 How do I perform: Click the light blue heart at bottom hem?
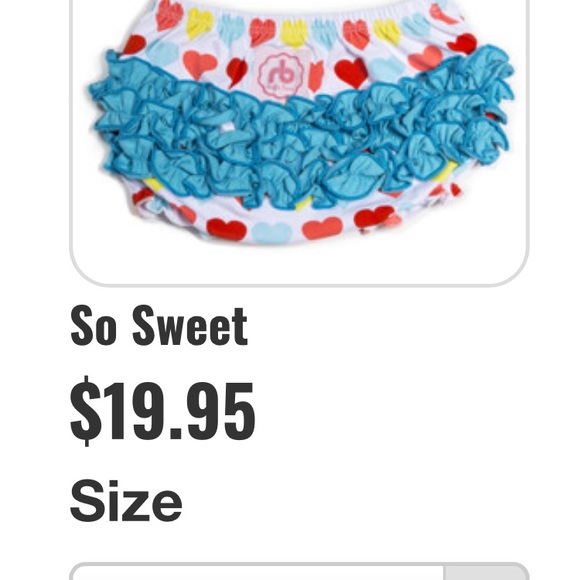pyautogui.click(x=272, y=232)
